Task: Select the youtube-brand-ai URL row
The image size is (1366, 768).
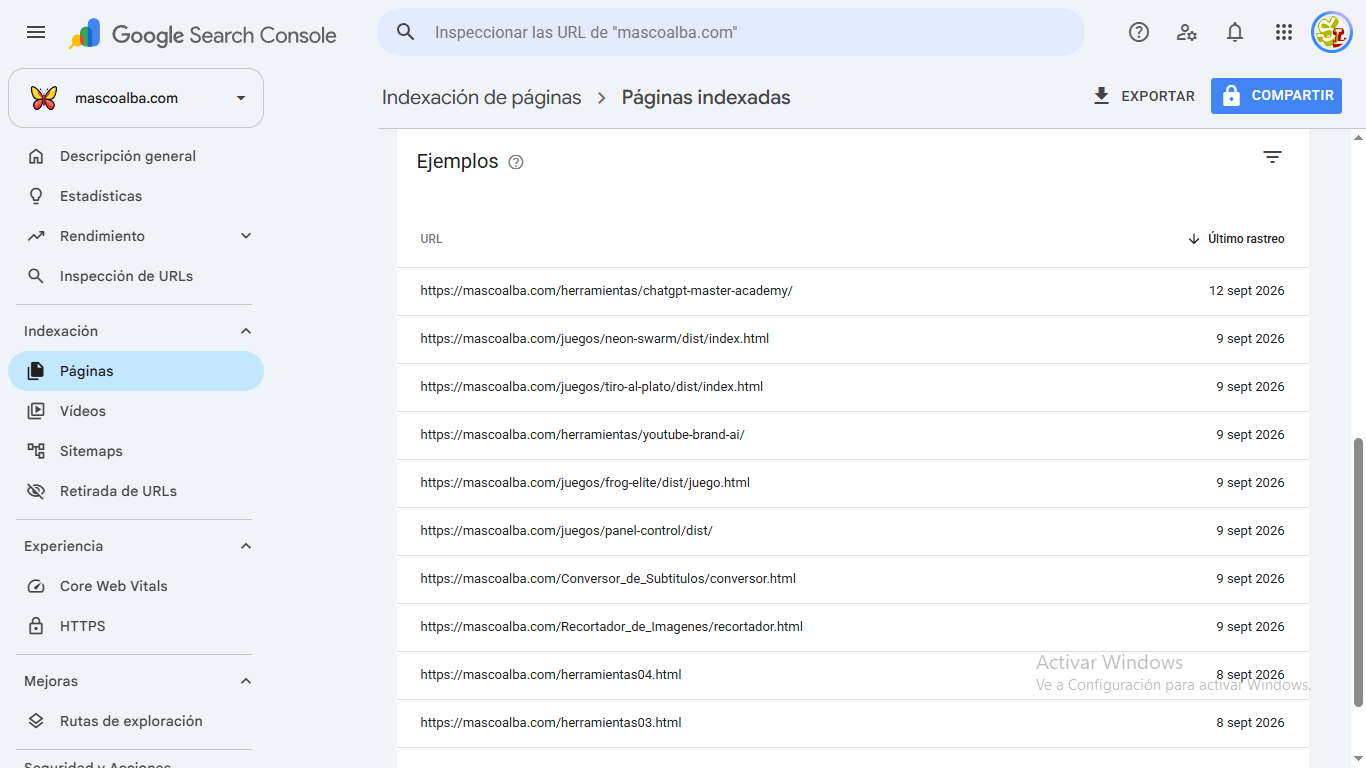Action: (x=853, y=435)
